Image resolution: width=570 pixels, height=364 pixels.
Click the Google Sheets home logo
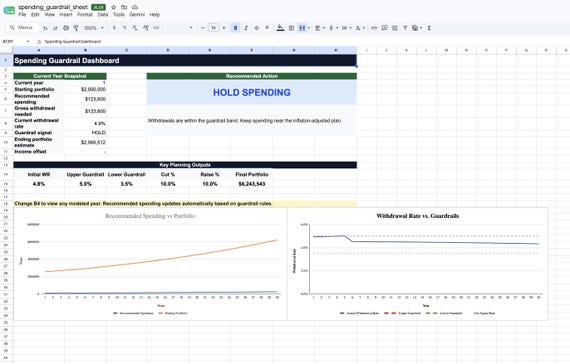(x=9, y=10)
